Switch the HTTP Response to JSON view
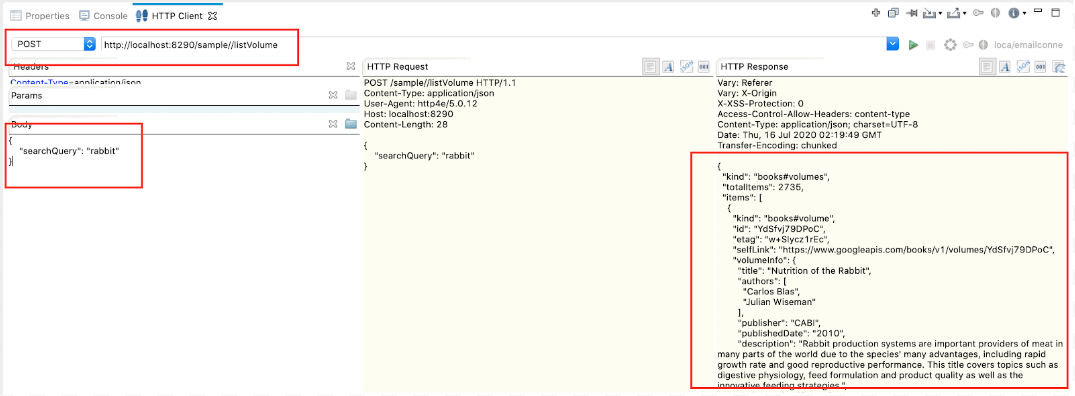Image resolution: width=1075 pixels, height=396 pixels. point(1023,67)
